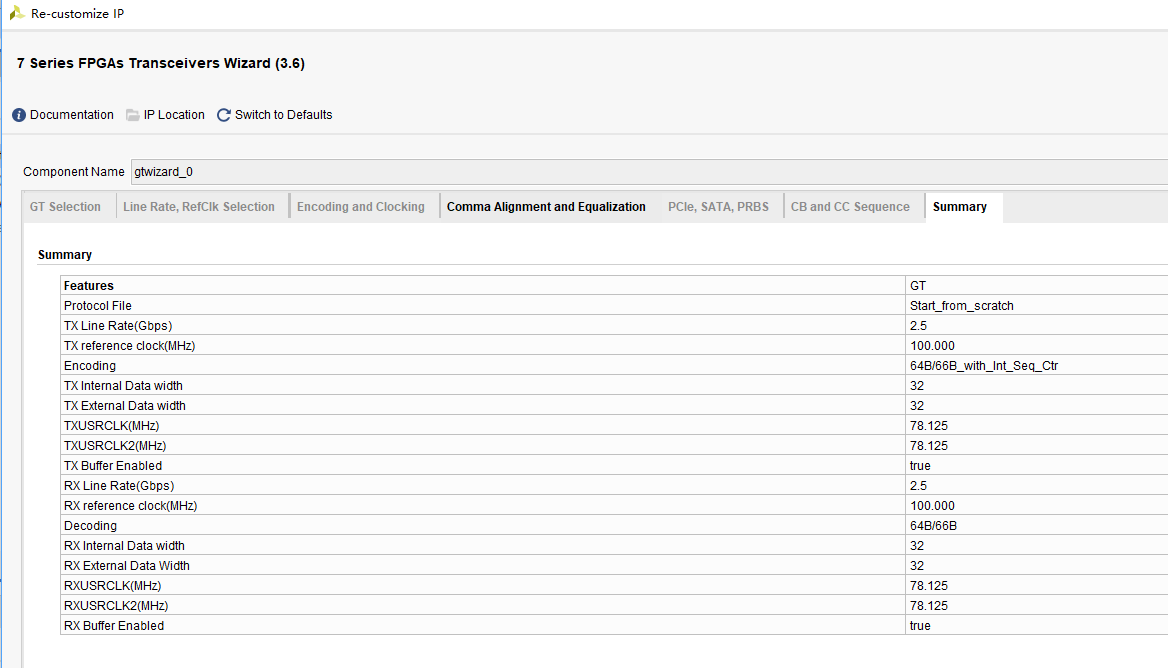The height and width of the screenshot is (668, 1168).
Task: Click the TXUSRCLK(MHz) row label
Action: tap(112, 426)
